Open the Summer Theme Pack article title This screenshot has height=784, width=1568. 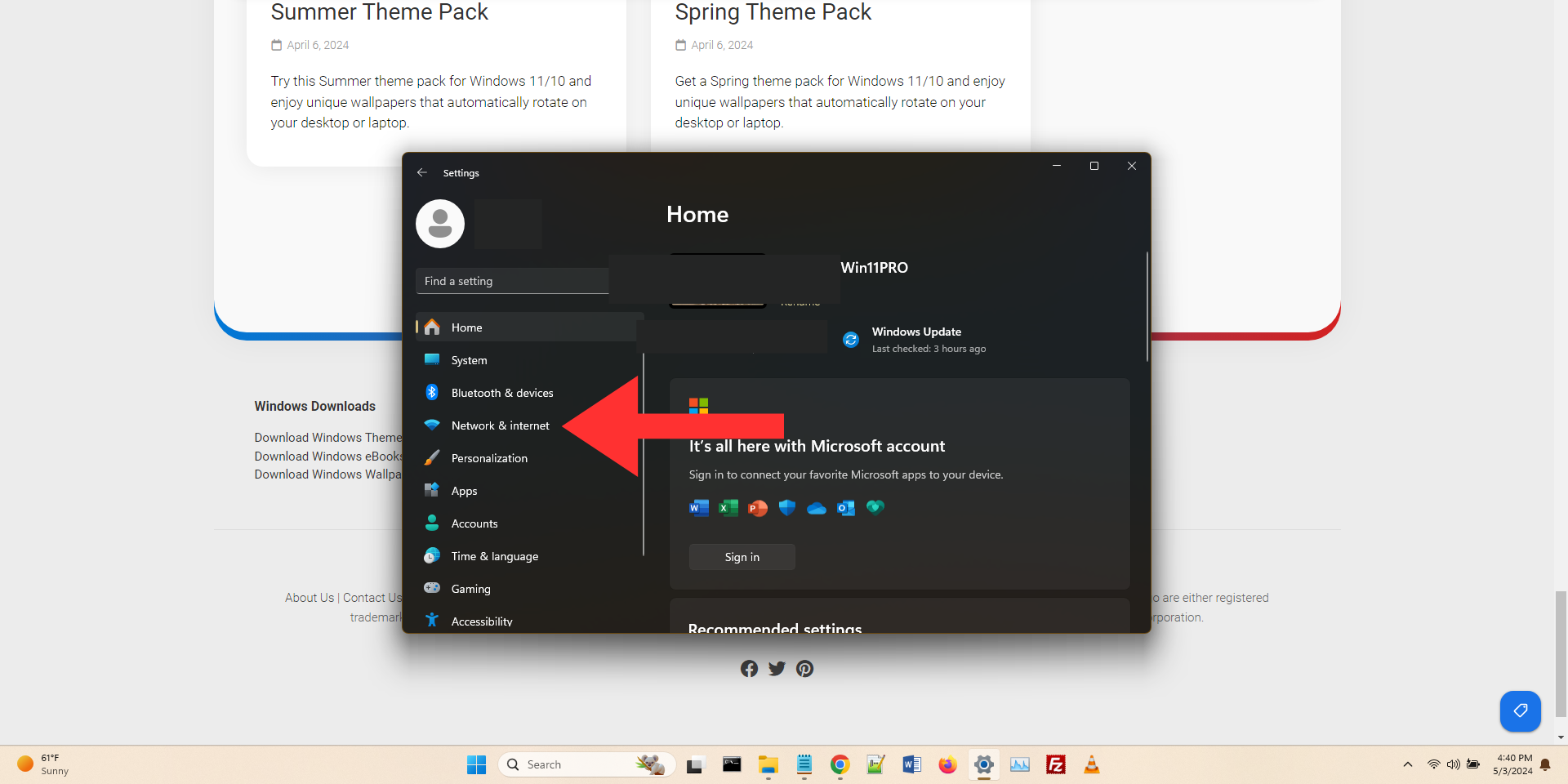coord(379,12)
